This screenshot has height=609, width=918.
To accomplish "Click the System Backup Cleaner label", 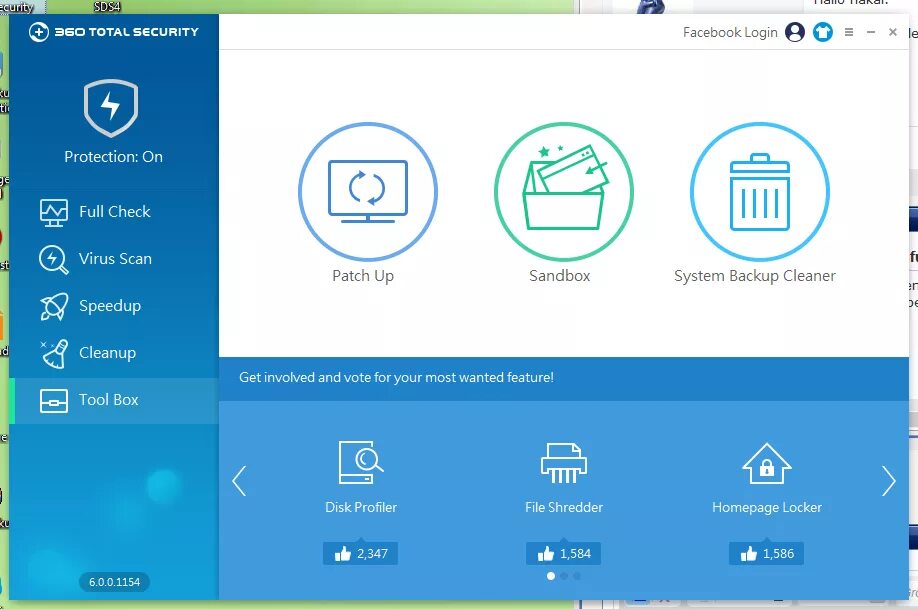I will click(755, 276).
